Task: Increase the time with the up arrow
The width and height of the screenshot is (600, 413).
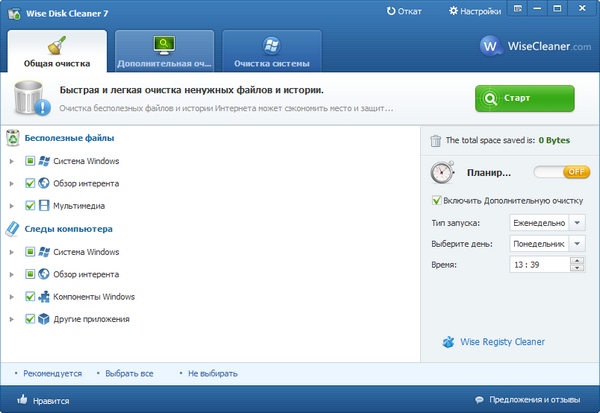Action: point(577,261)
